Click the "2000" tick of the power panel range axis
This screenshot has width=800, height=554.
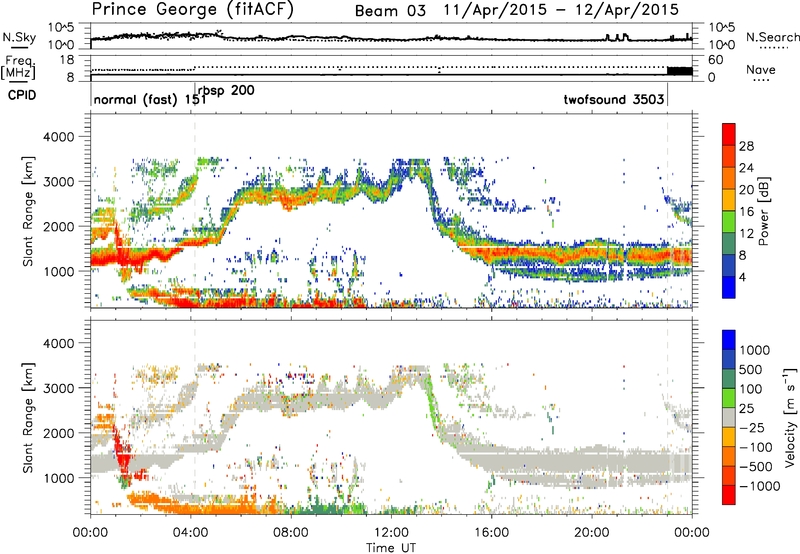pyautogui.click(x=59, y=226)
